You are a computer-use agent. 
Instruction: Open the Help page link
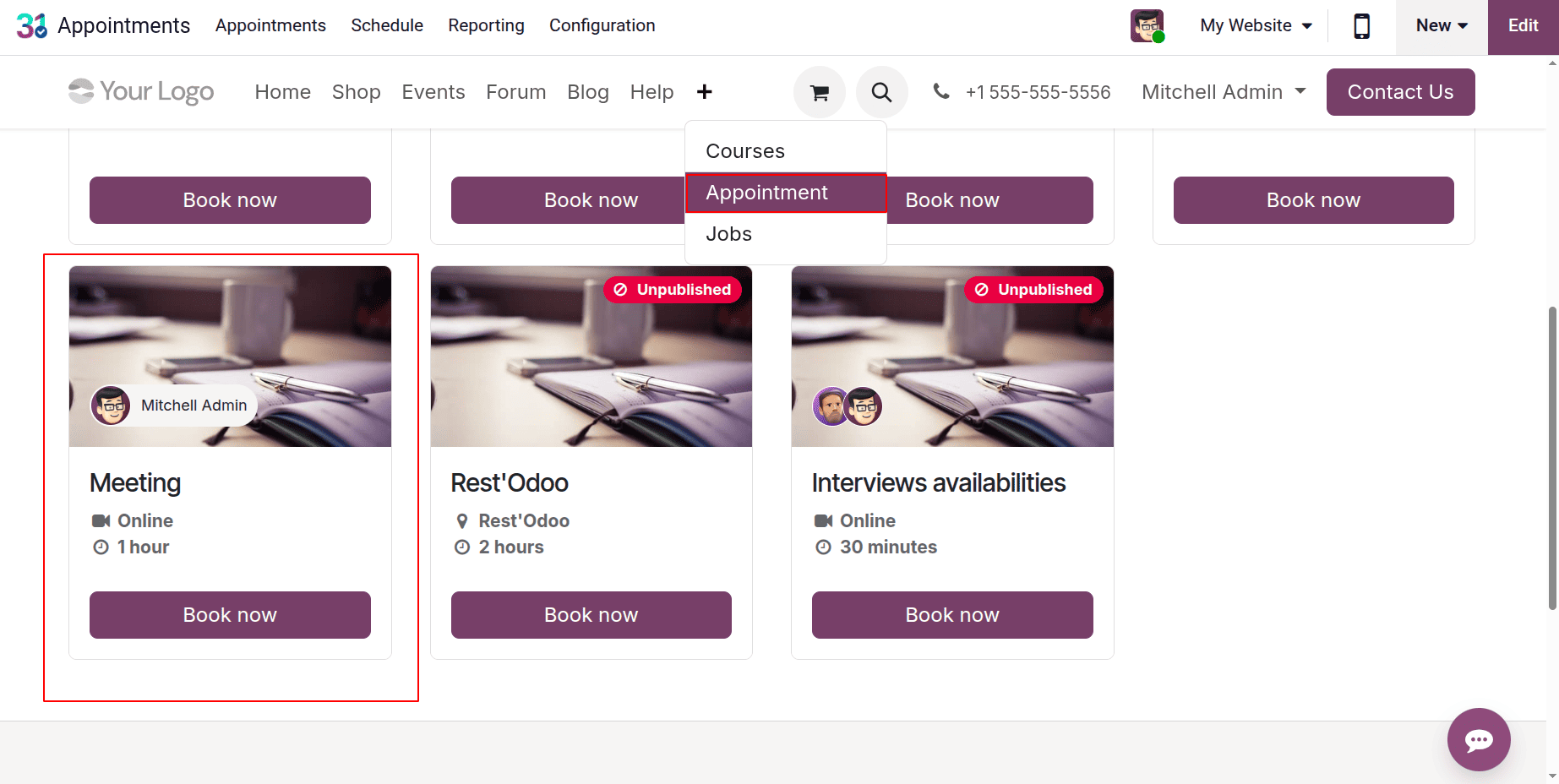[x=651, y=92]
